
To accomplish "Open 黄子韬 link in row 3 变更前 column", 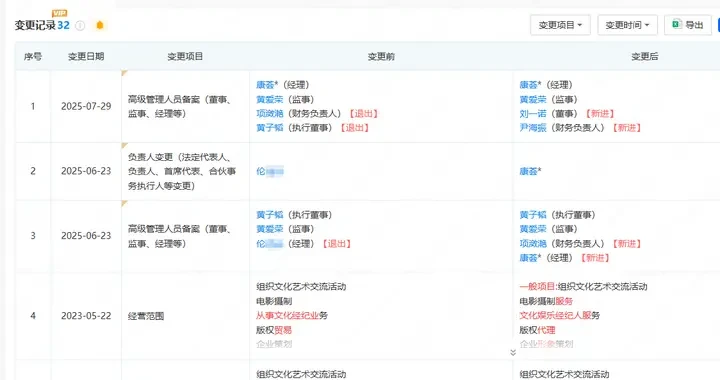I will (x=270, y=215).
